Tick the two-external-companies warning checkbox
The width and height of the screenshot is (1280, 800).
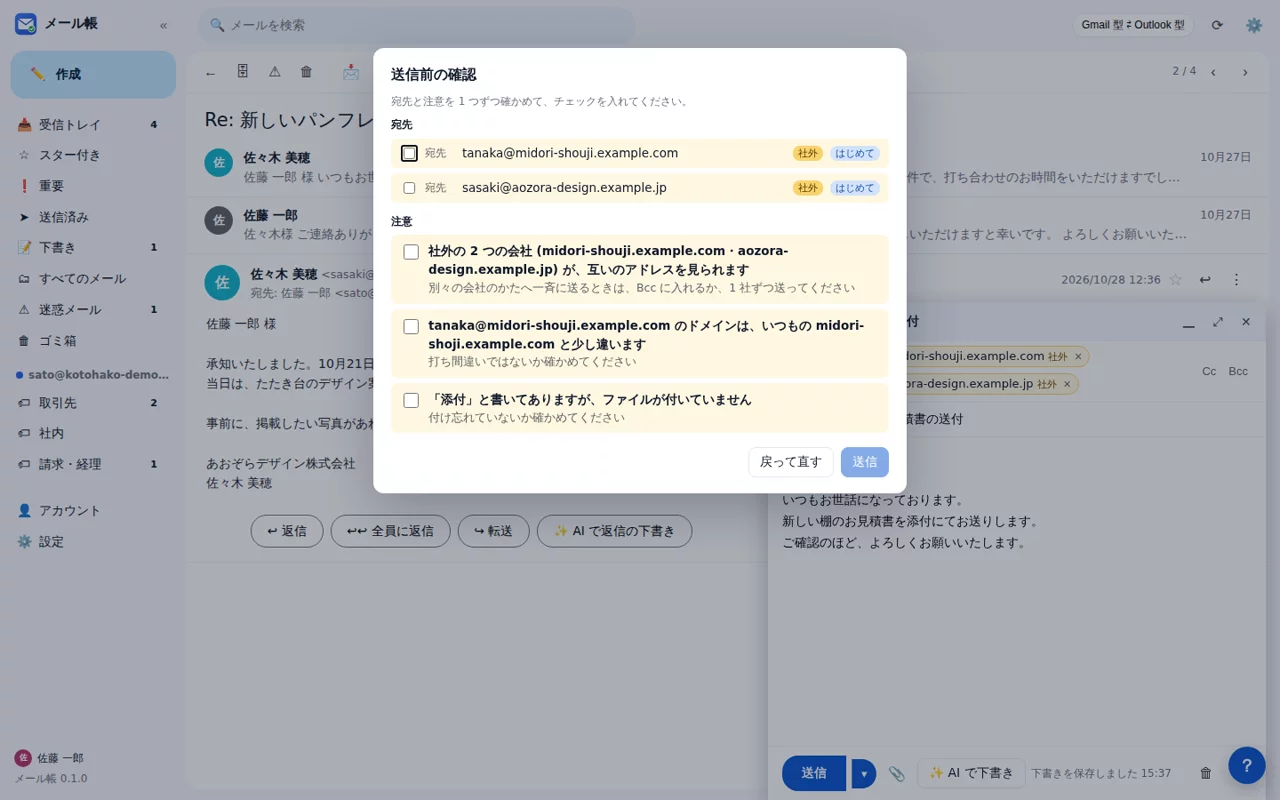(411, 252)
